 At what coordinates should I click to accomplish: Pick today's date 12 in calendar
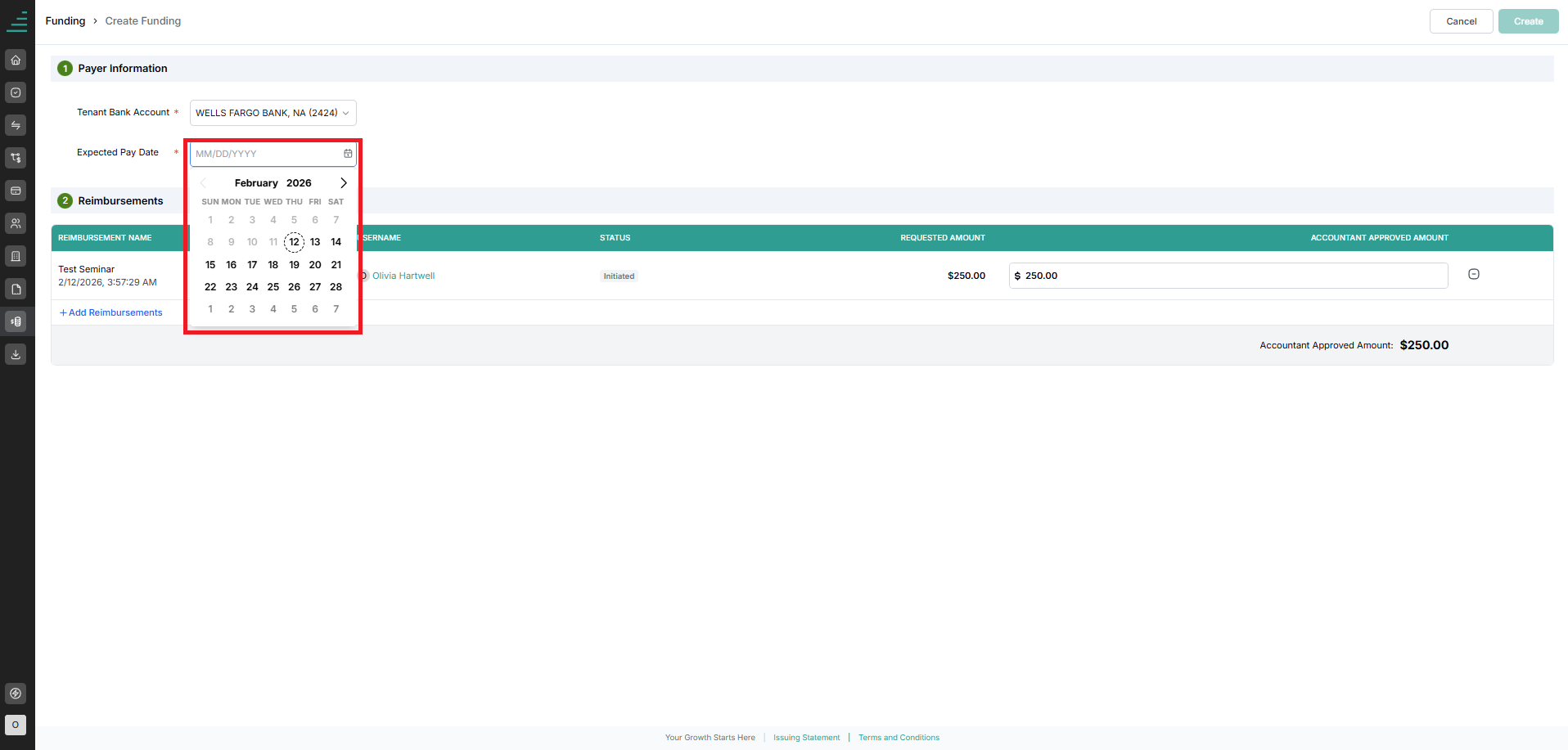coord(295,242)
